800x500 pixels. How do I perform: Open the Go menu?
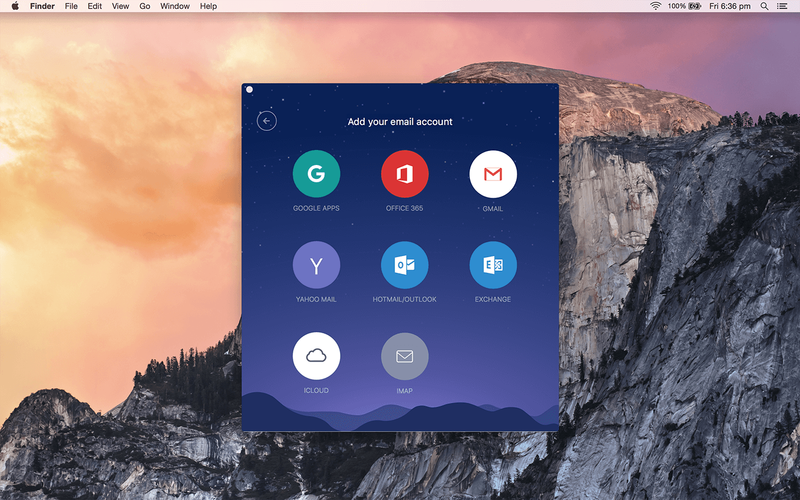[x=145, y=6]
